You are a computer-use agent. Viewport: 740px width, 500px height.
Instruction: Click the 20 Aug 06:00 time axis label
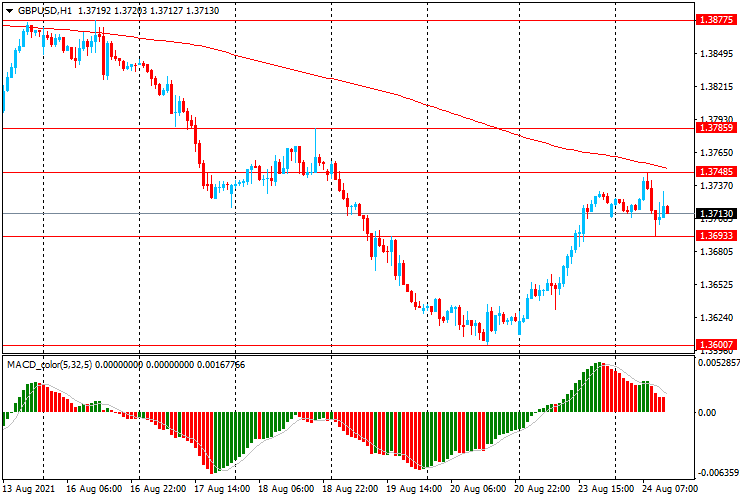pyautogui.click(x=478, y=488)
